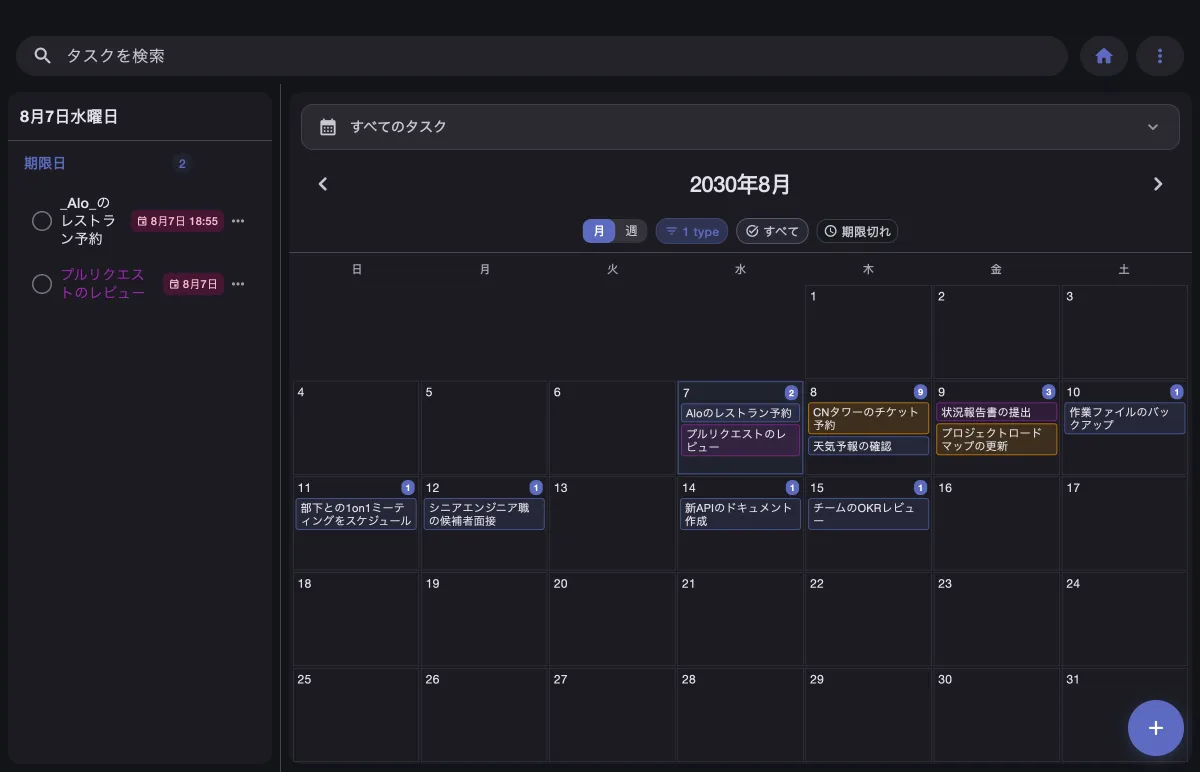Open the search field magnifier icon

point(42,56)
